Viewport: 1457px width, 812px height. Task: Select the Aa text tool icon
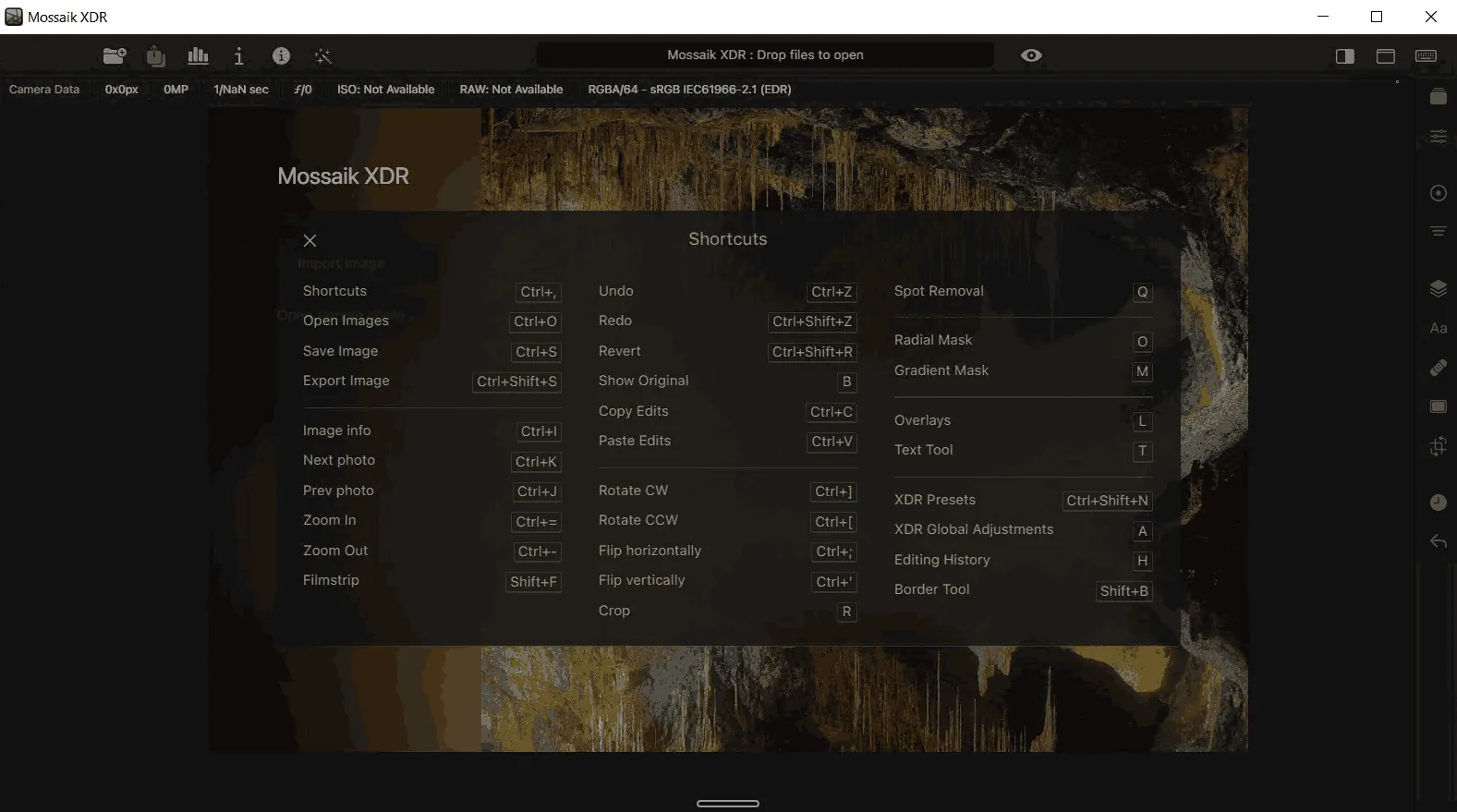[1439, 328]
